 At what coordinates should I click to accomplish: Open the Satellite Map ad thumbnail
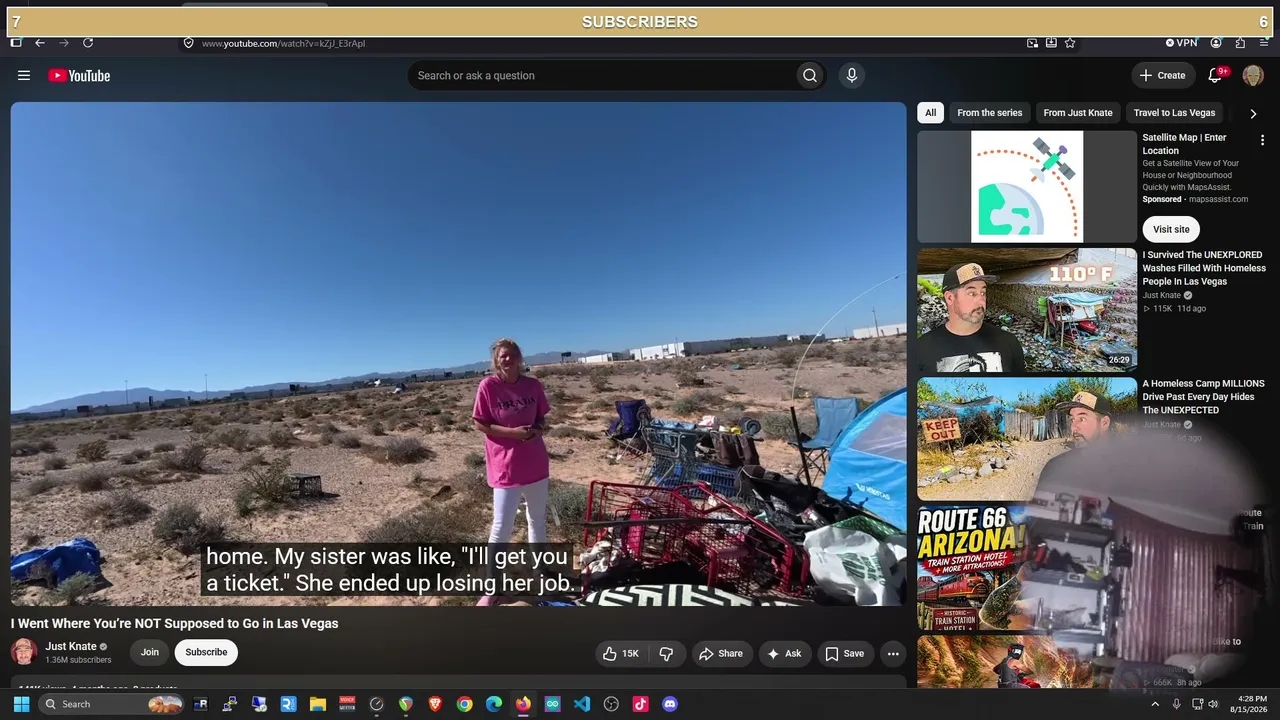pyautogui.click(x=1027, y=186)
